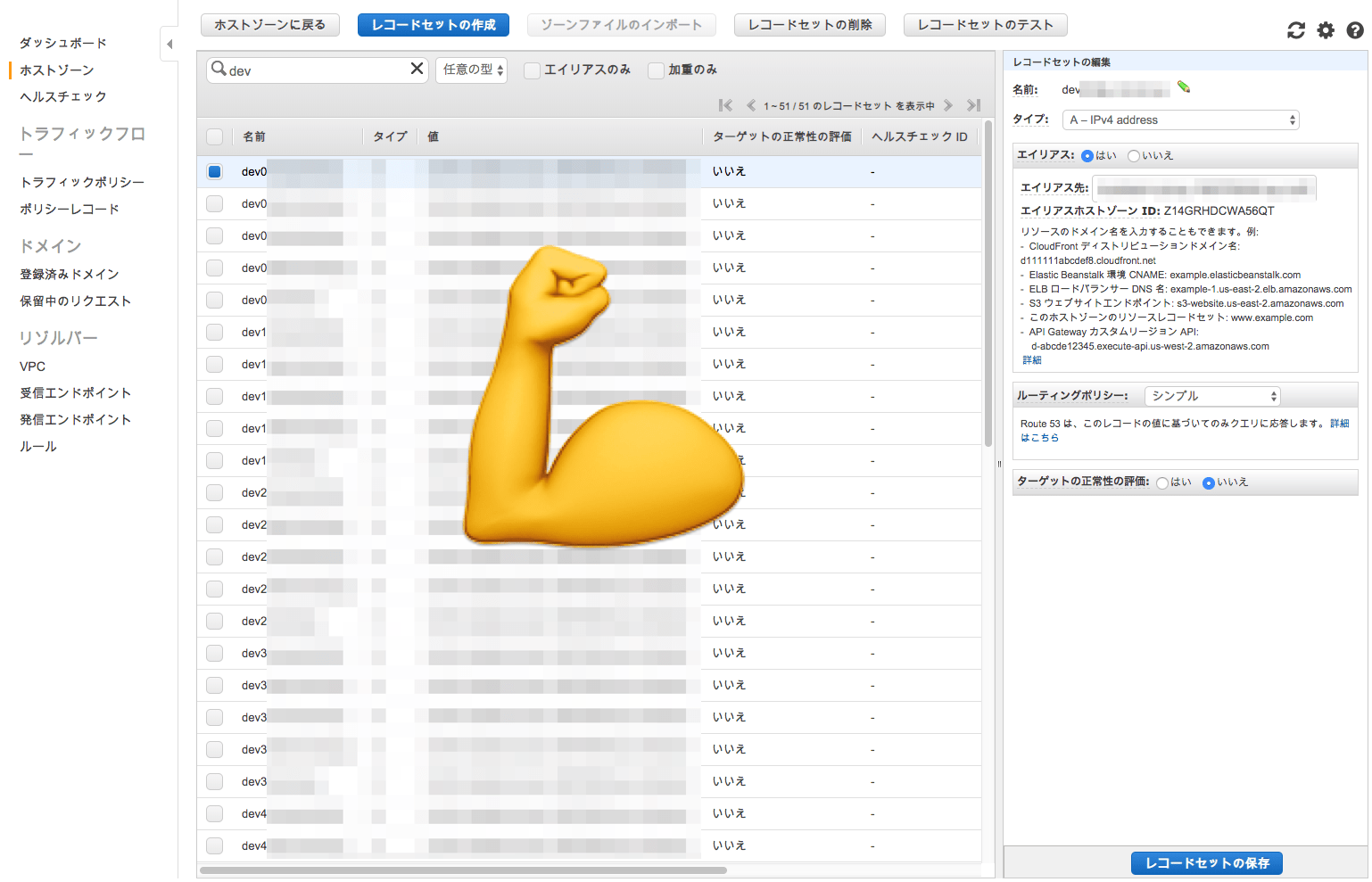Screen dimensions: 1372x882
Task: Click the refresh icon at top right
Action: [1295, 30]
